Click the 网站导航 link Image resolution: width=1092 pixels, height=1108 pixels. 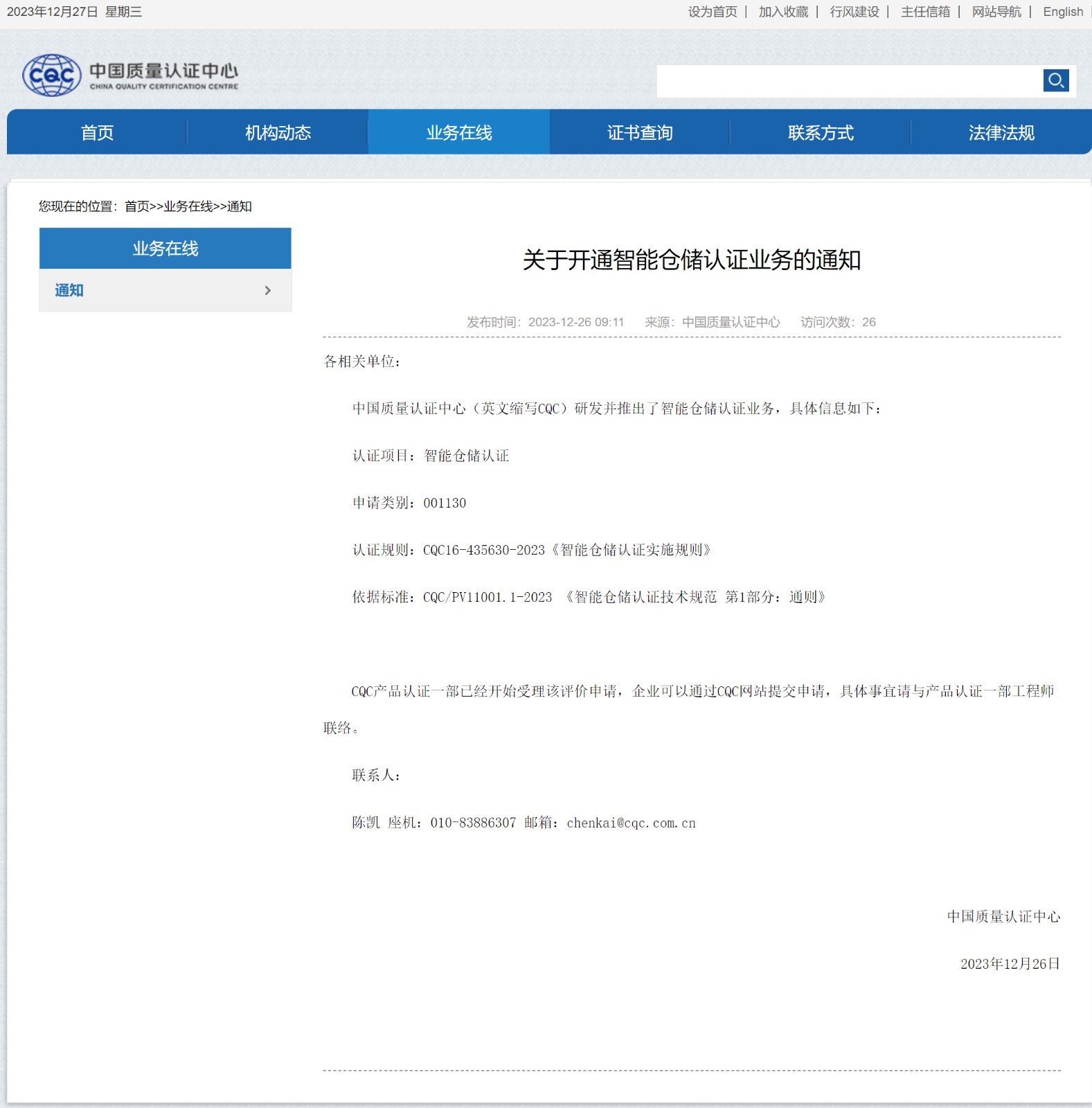996,12
